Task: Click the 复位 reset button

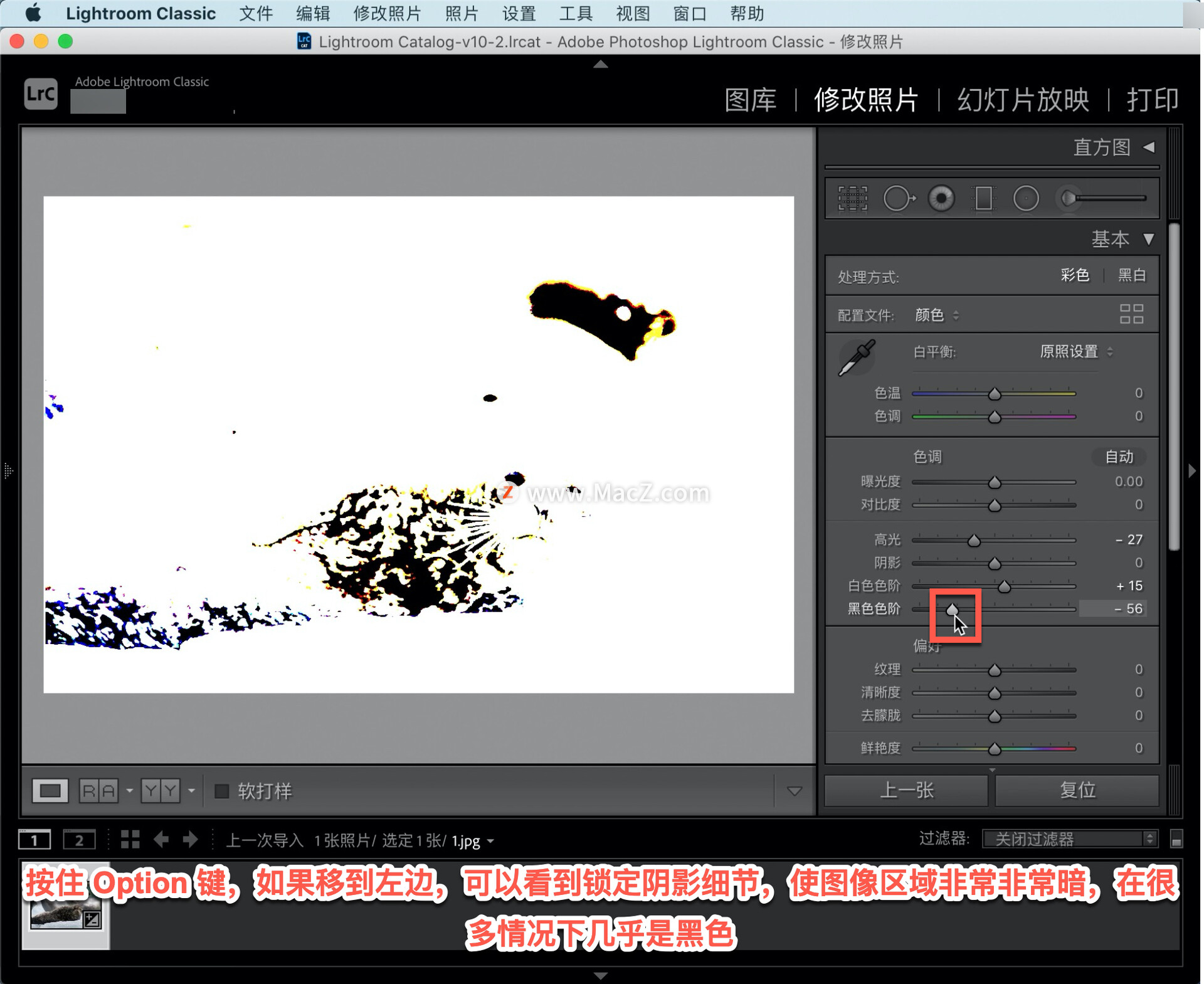Action: click(x=1079, y=791)
